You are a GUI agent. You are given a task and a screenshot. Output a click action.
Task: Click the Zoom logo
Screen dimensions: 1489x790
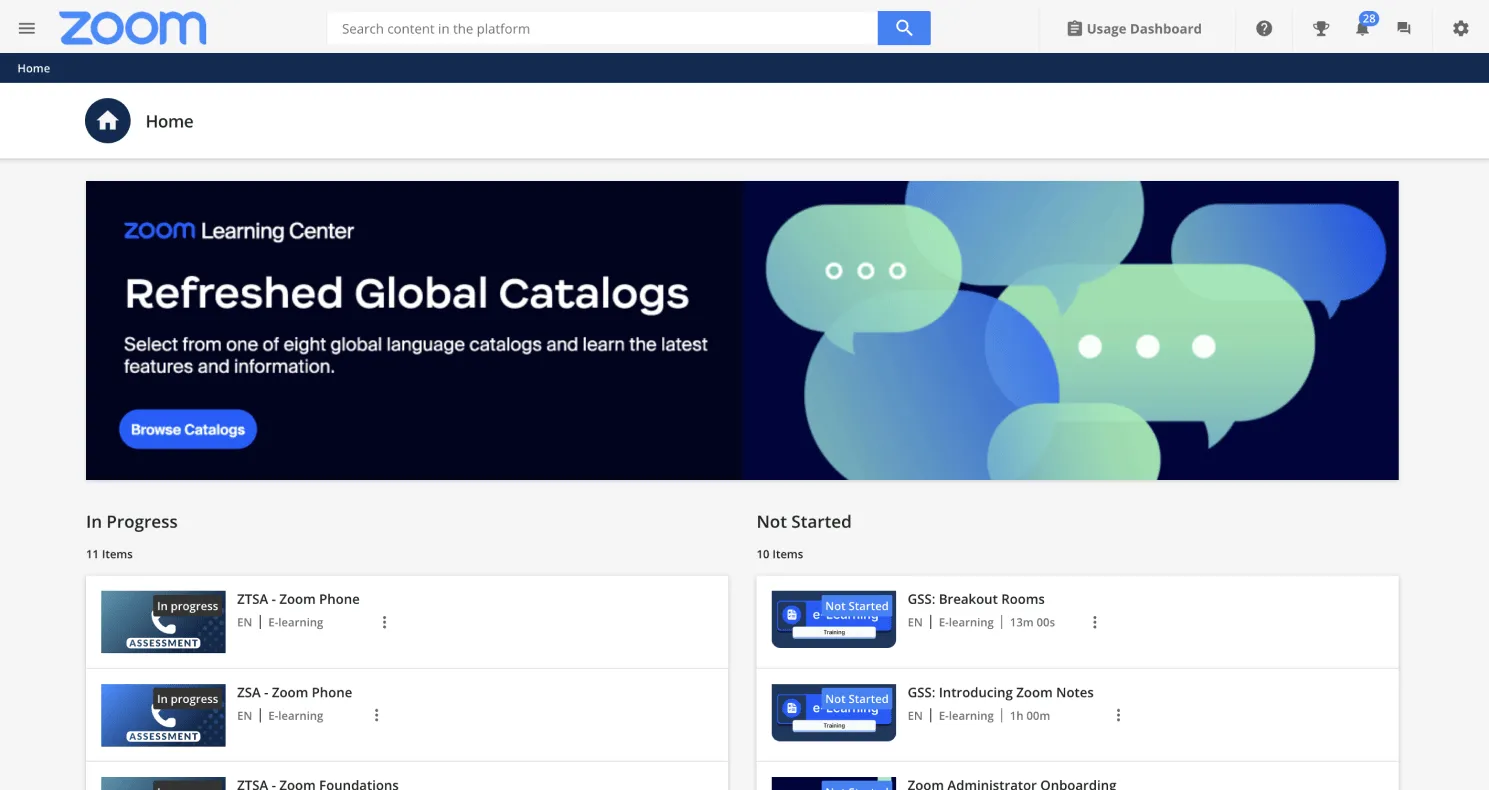point(133,28)
